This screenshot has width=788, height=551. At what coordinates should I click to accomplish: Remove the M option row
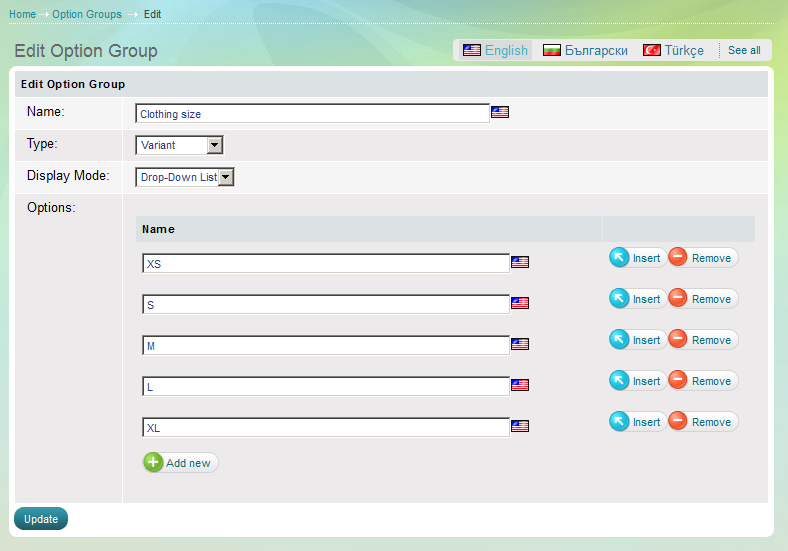point(702,340)
